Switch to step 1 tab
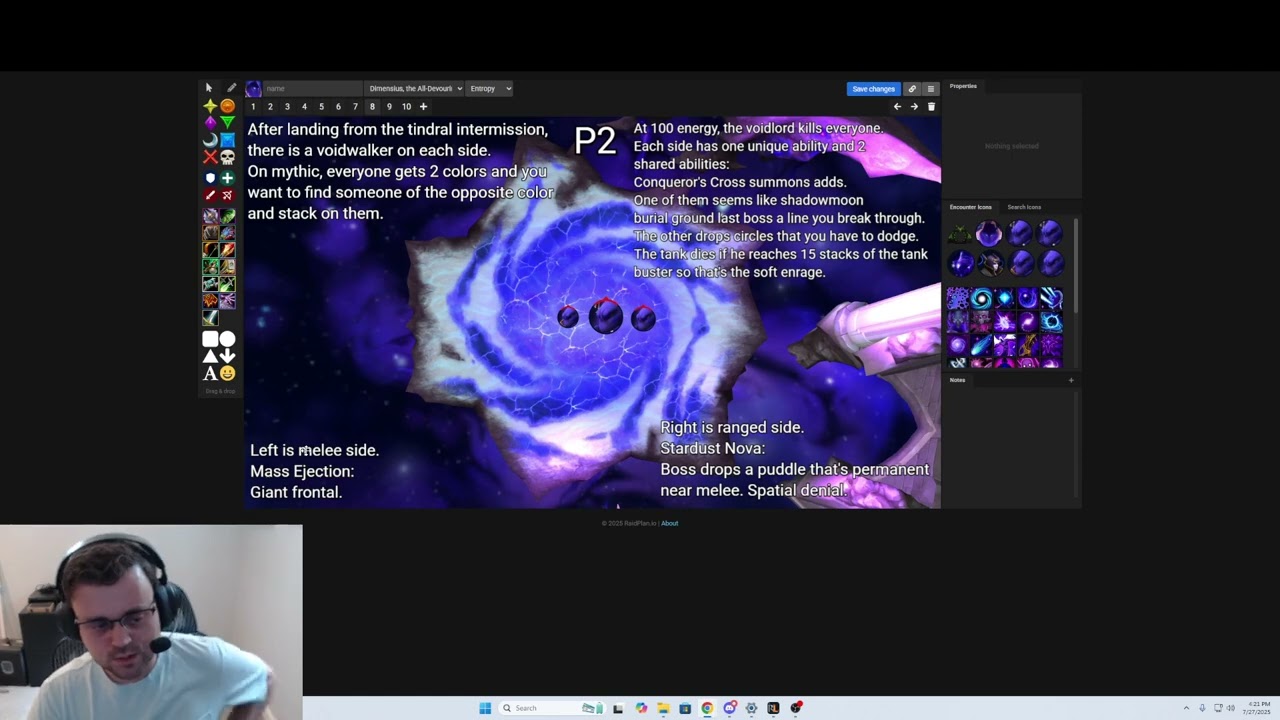This screenshot has height=720, width=1280. [x=253, y=107]
